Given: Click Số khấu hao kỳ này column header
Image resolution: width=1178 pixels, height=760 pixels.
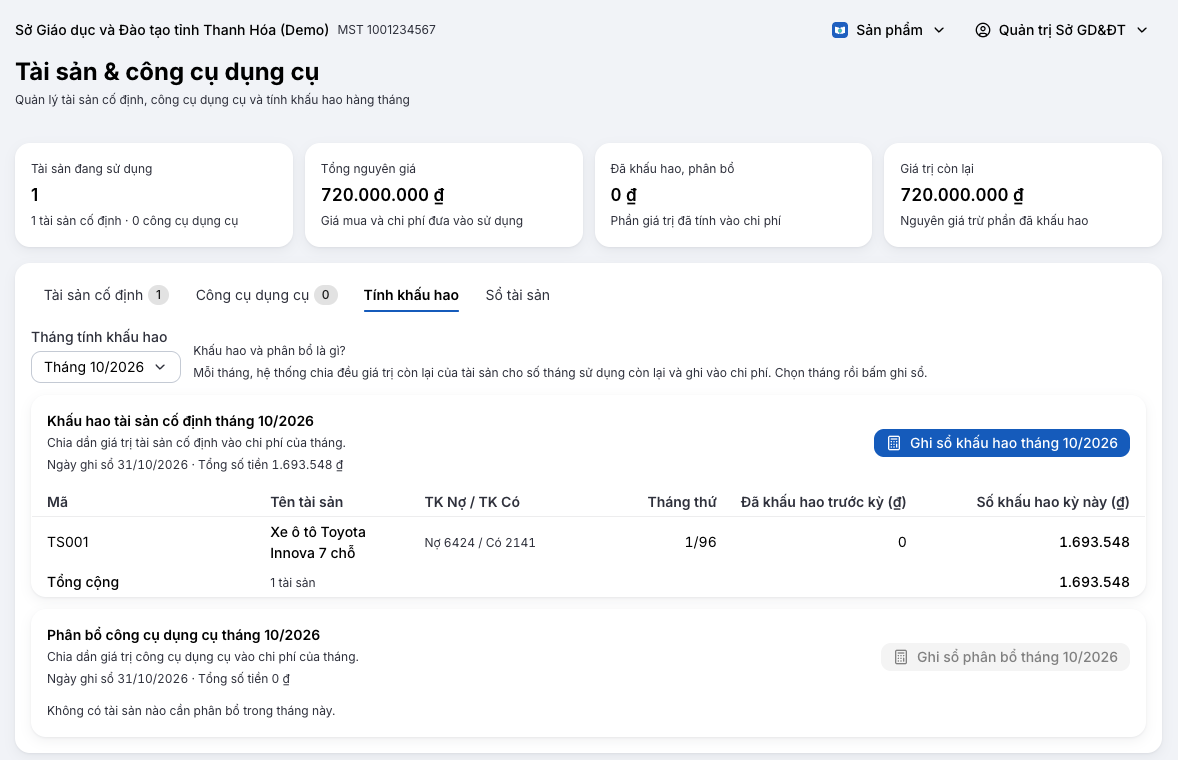Looking at the screenshot, I should [x=1053, y=502].
